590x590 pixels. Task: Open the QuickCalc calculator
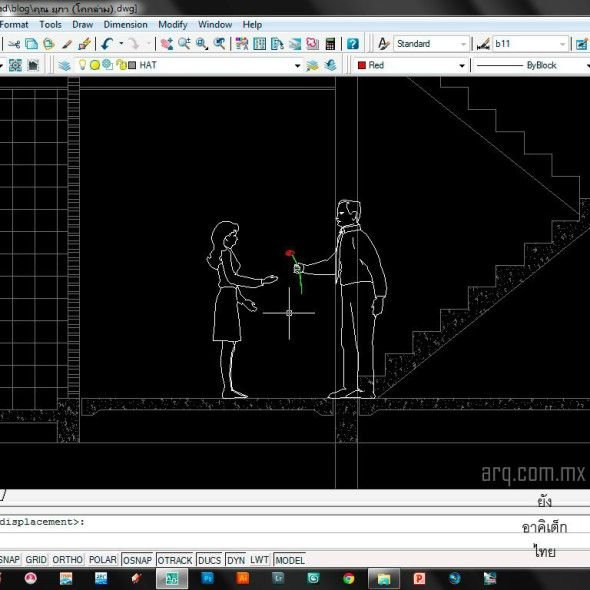tap(330, 44)
